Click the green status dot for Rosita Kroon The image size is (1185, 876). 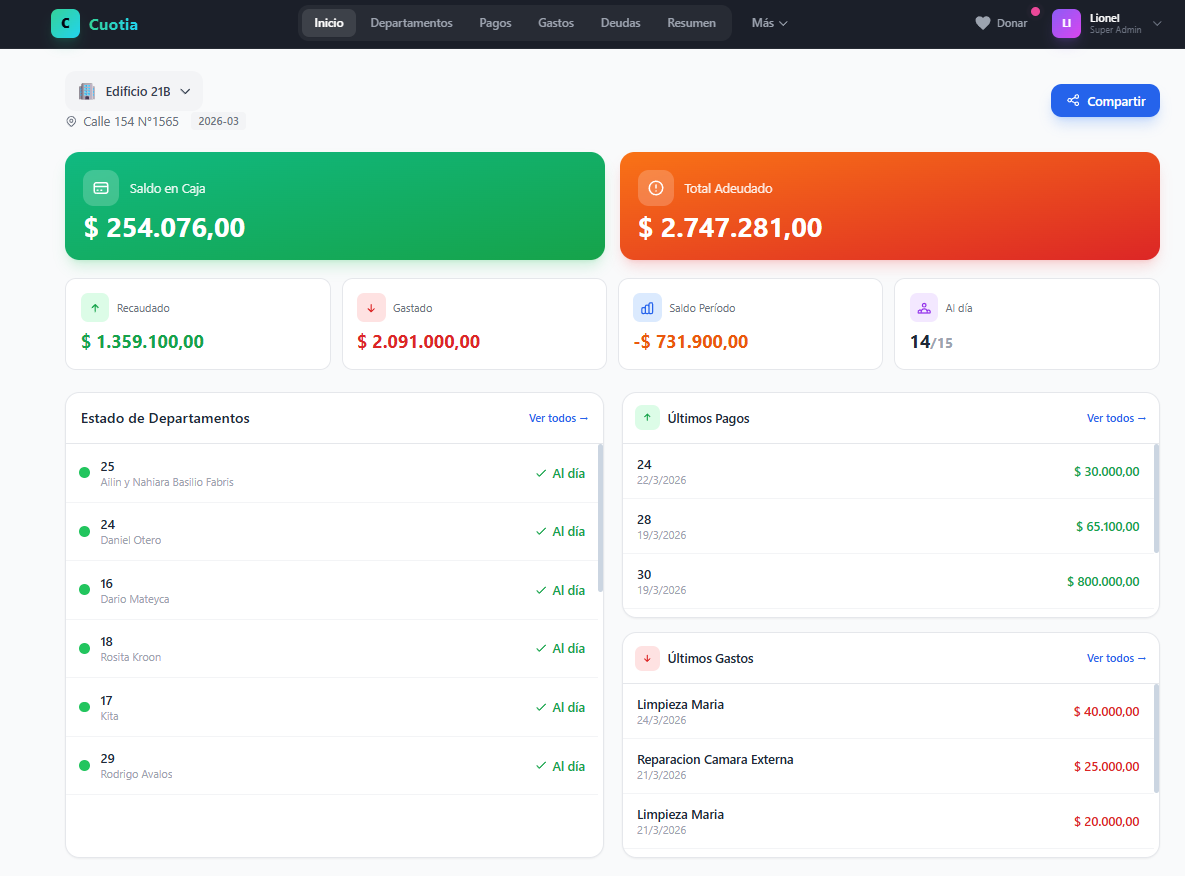coord(85,648)
